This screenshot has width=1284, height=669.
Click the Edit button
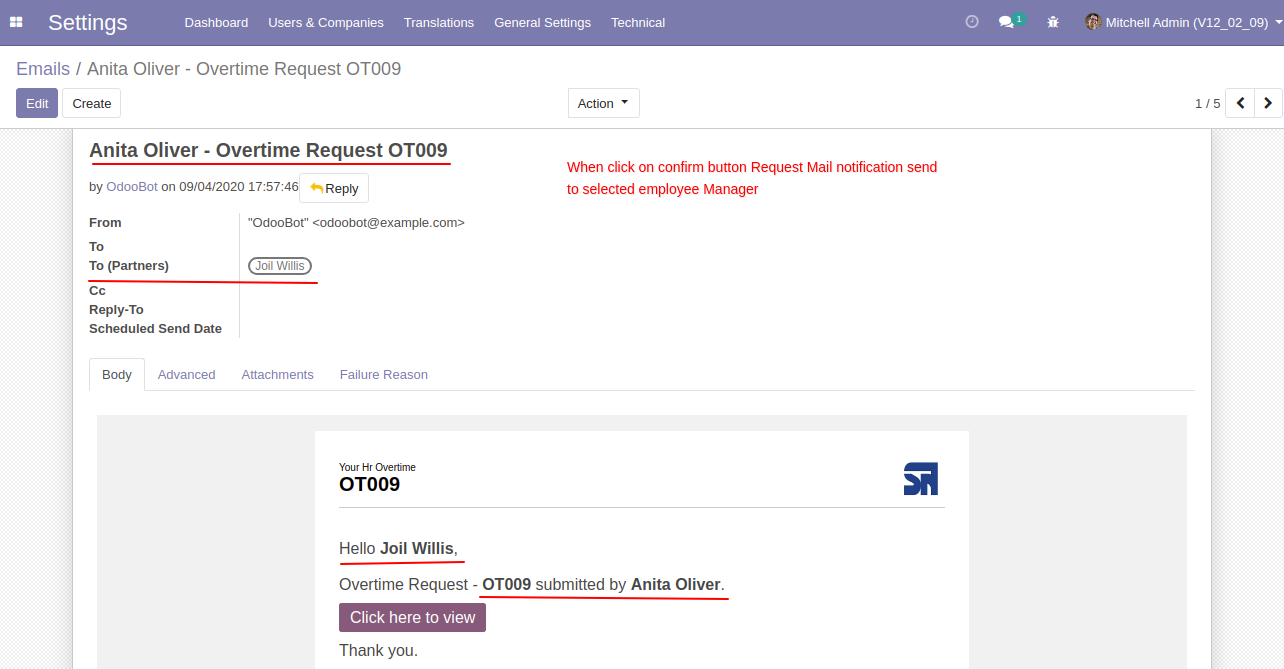tap(37, 103)
